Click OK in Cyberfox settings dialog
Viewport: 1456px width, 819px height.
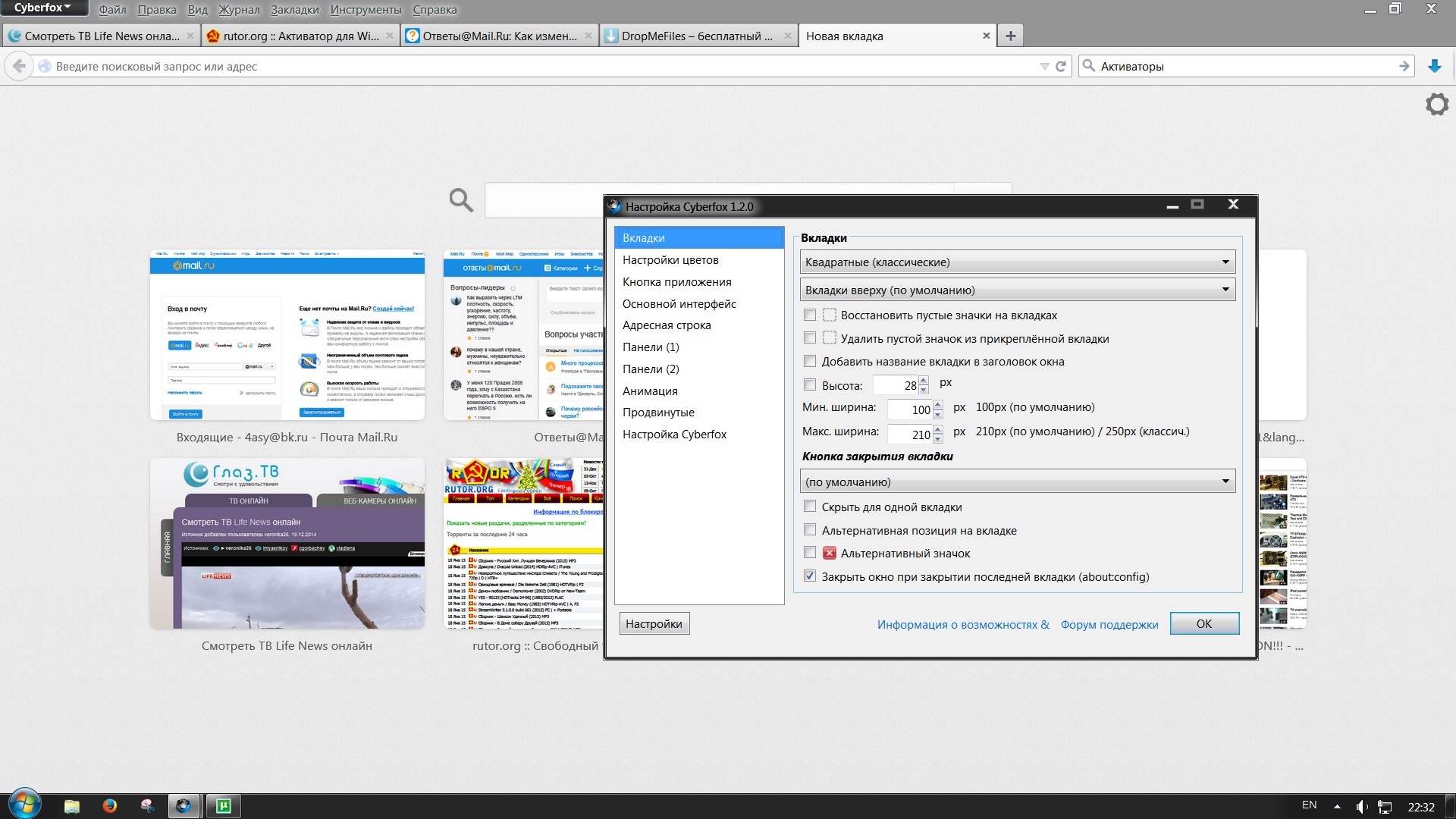tap(1204, 624)
